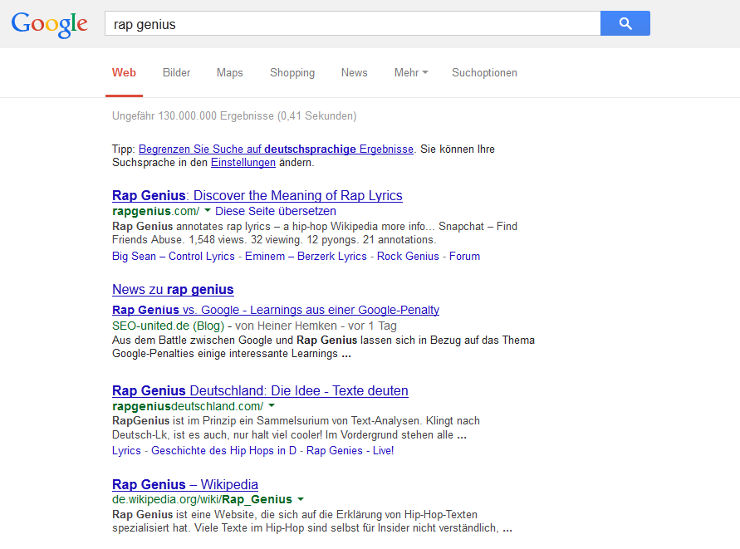Expand the arrow next to rapgeniusdeutschland.com/
The height and width of the screenshot is (549, 740).
(x=271, y=405)
